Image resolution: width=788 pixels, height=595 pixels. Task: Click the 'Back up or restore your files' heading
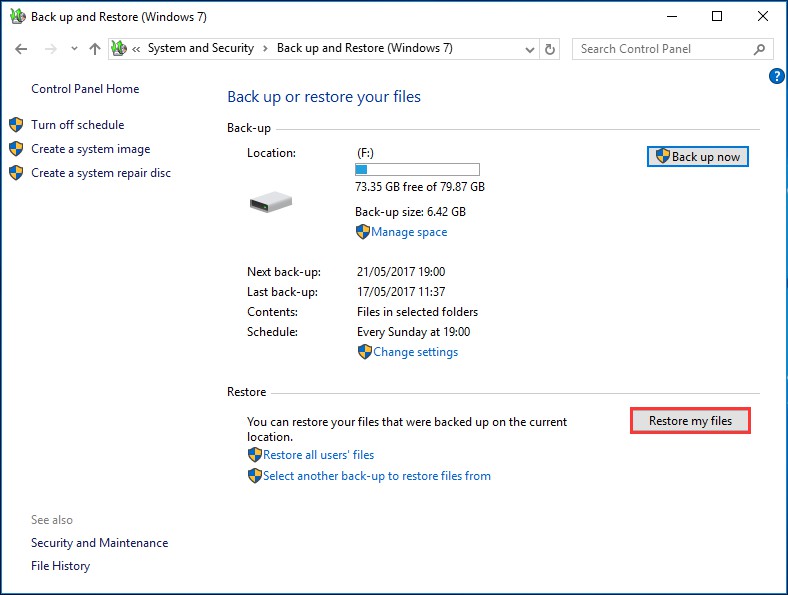tap(324, 96)
